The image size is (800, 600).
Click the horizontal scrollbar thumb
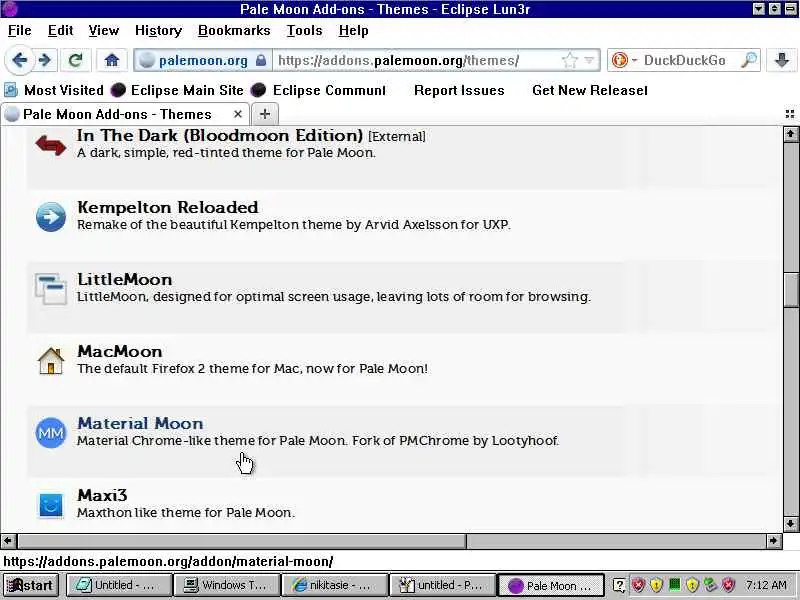click(242, 540)
